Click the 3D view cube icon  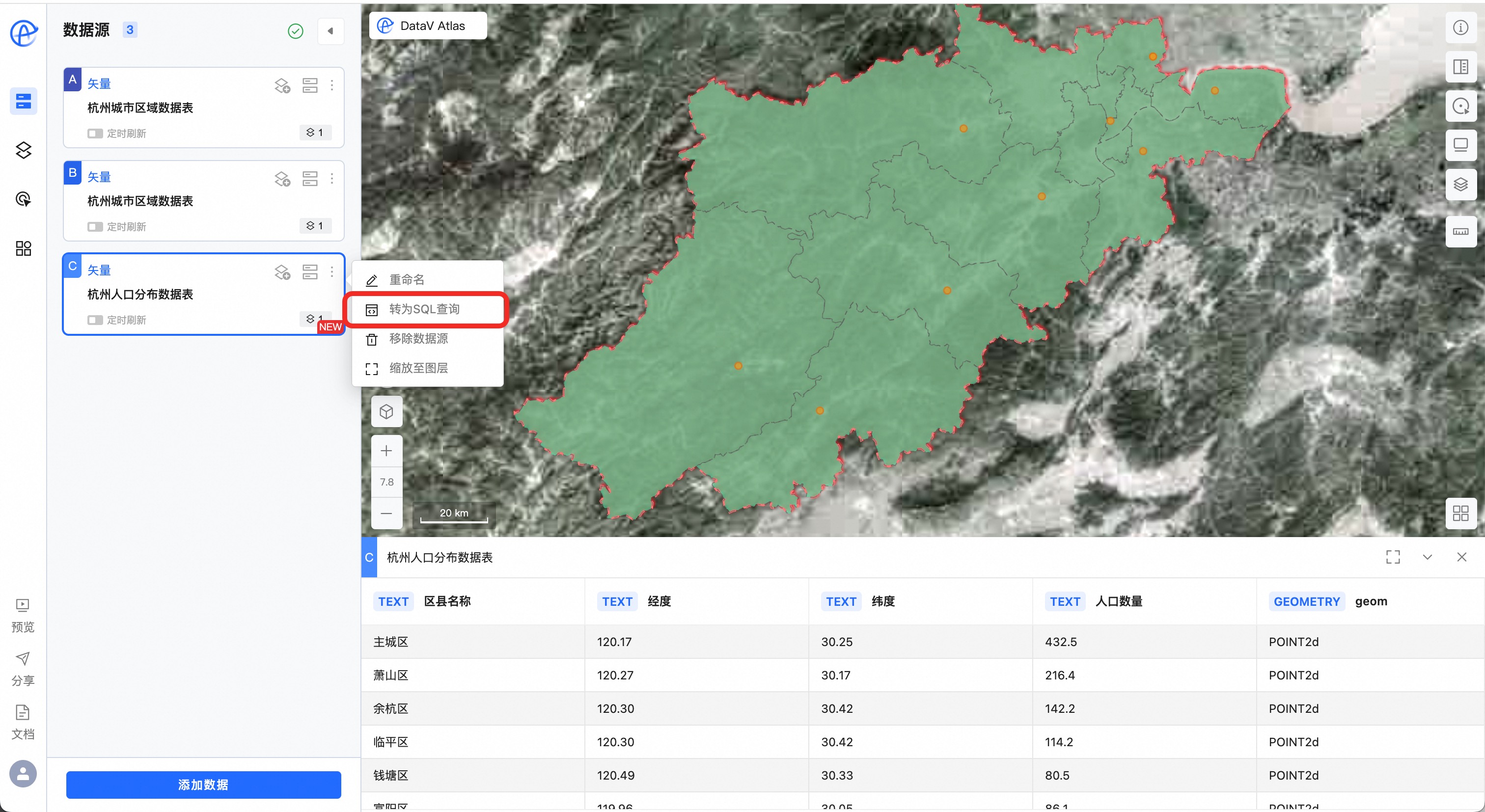[x=386, y=411]
